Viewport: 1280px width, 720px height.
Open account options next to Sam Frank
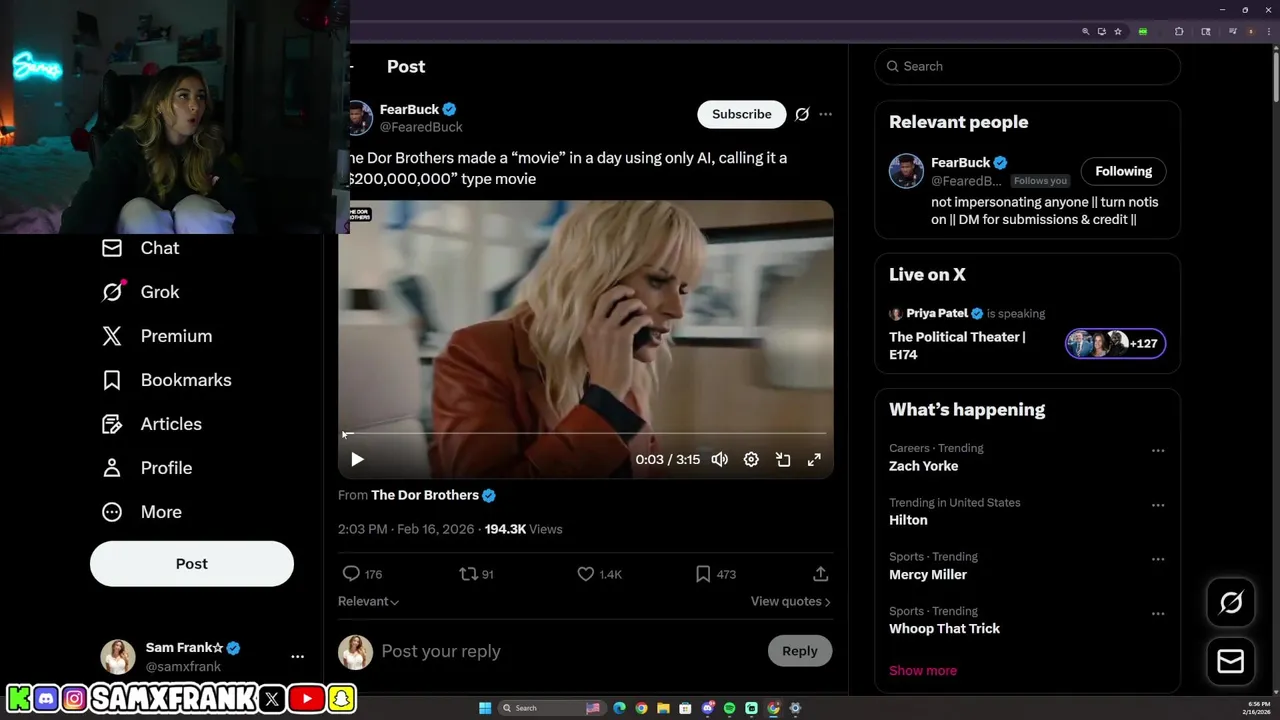297,657
